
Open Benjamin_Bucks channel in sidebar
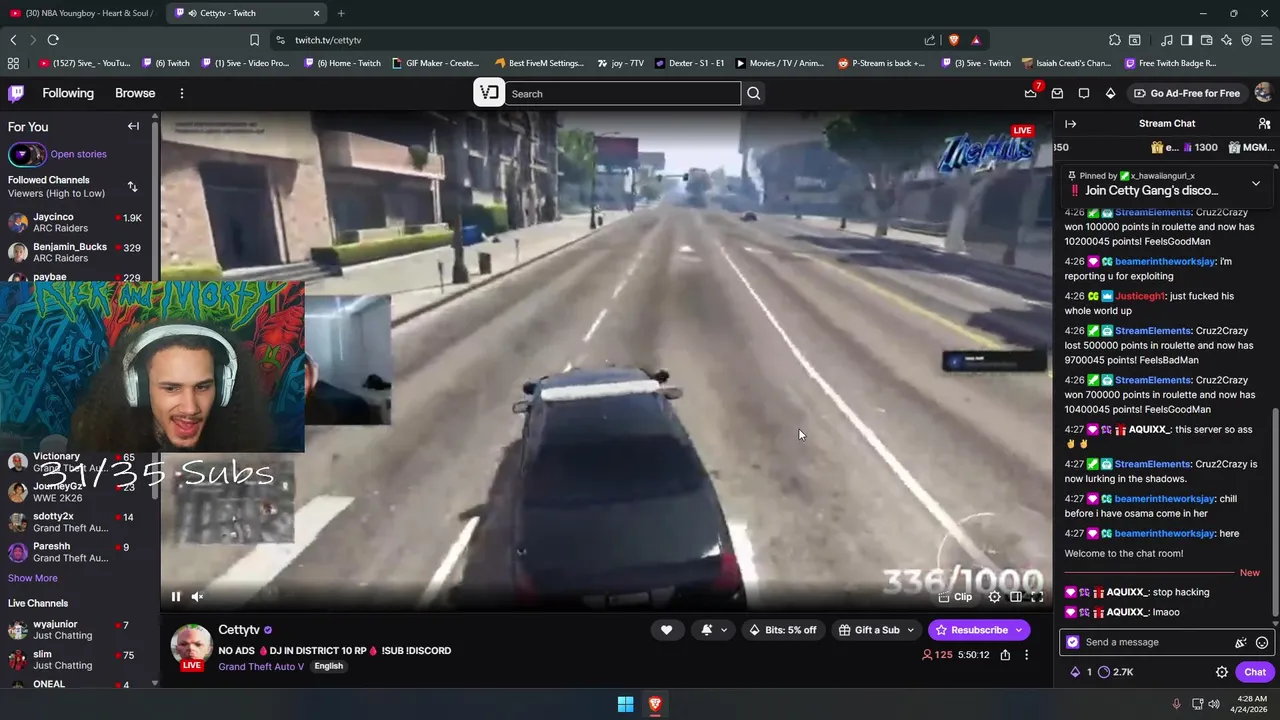tap(75, 252)
